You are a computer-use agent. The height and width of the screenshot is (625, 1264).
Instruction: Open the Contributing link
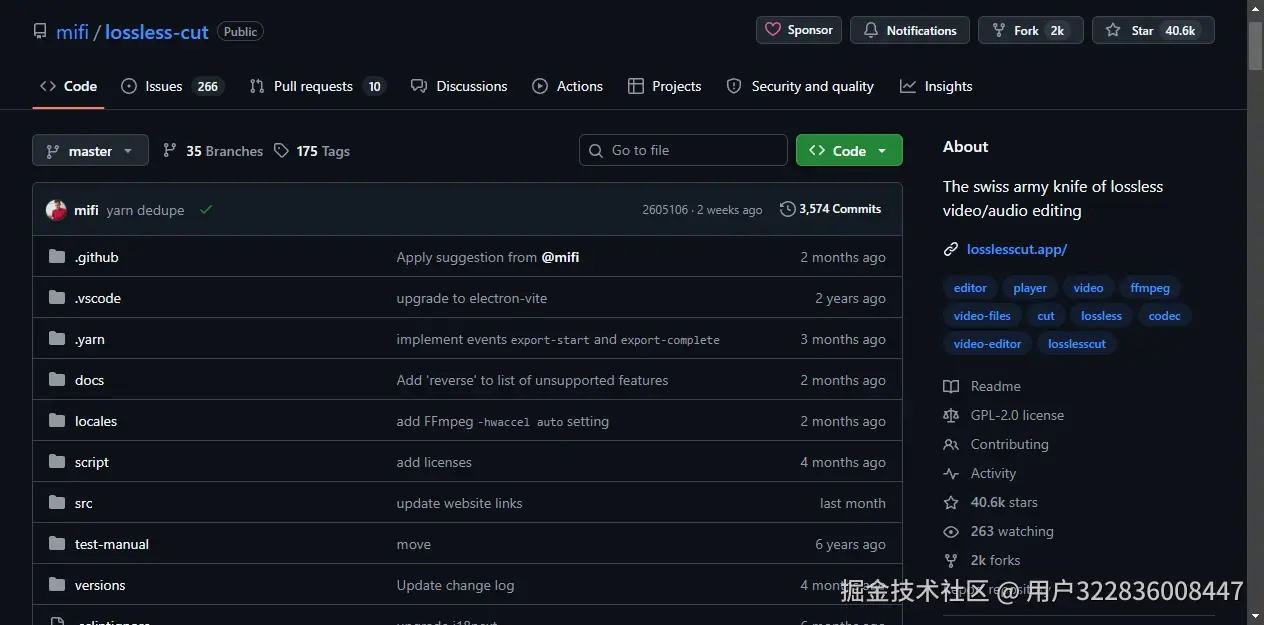click(x=996, y=444)
